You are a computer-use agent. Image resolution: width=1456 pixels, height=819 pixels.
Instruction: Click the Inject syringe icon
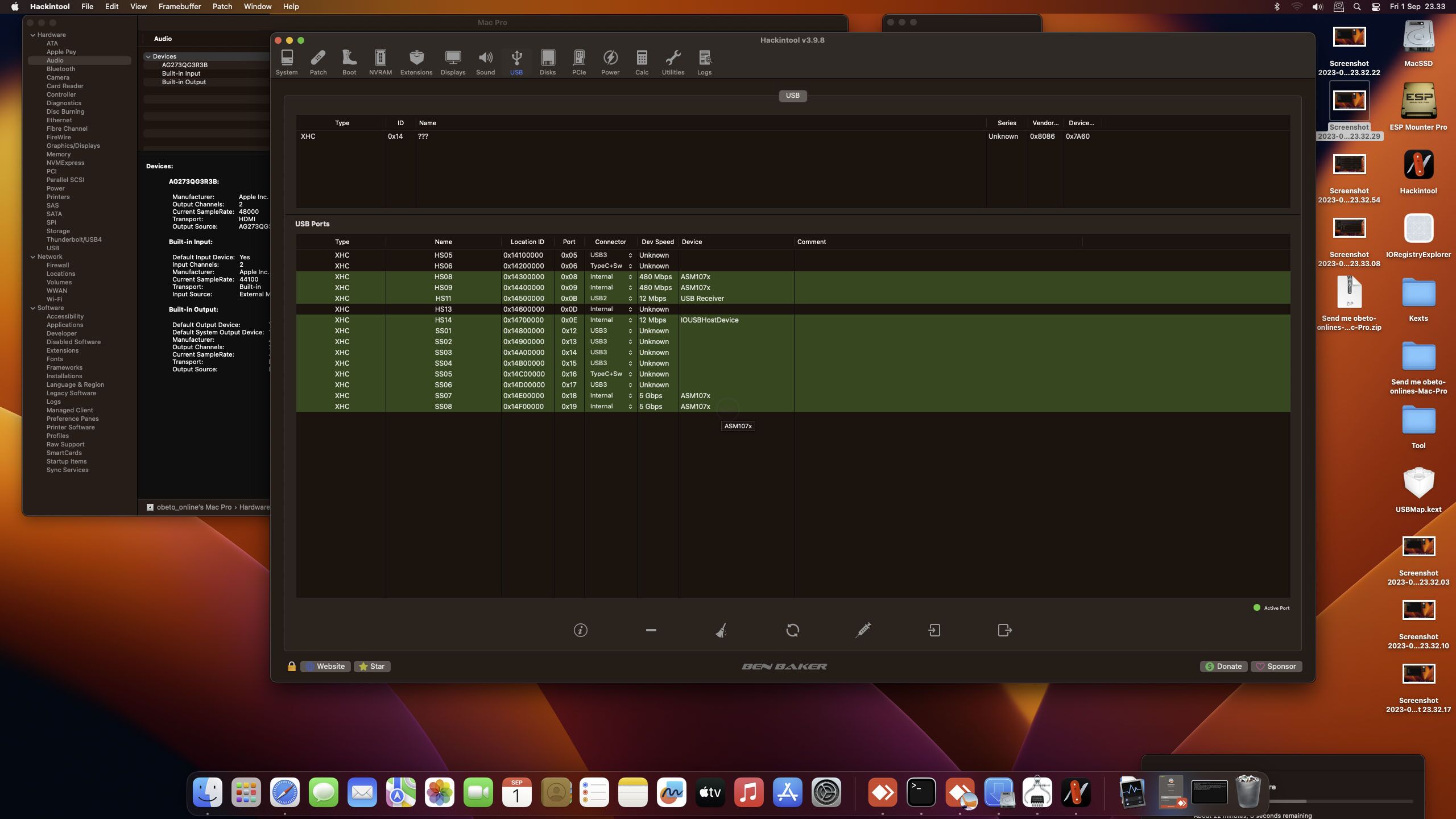pos(863,630)
